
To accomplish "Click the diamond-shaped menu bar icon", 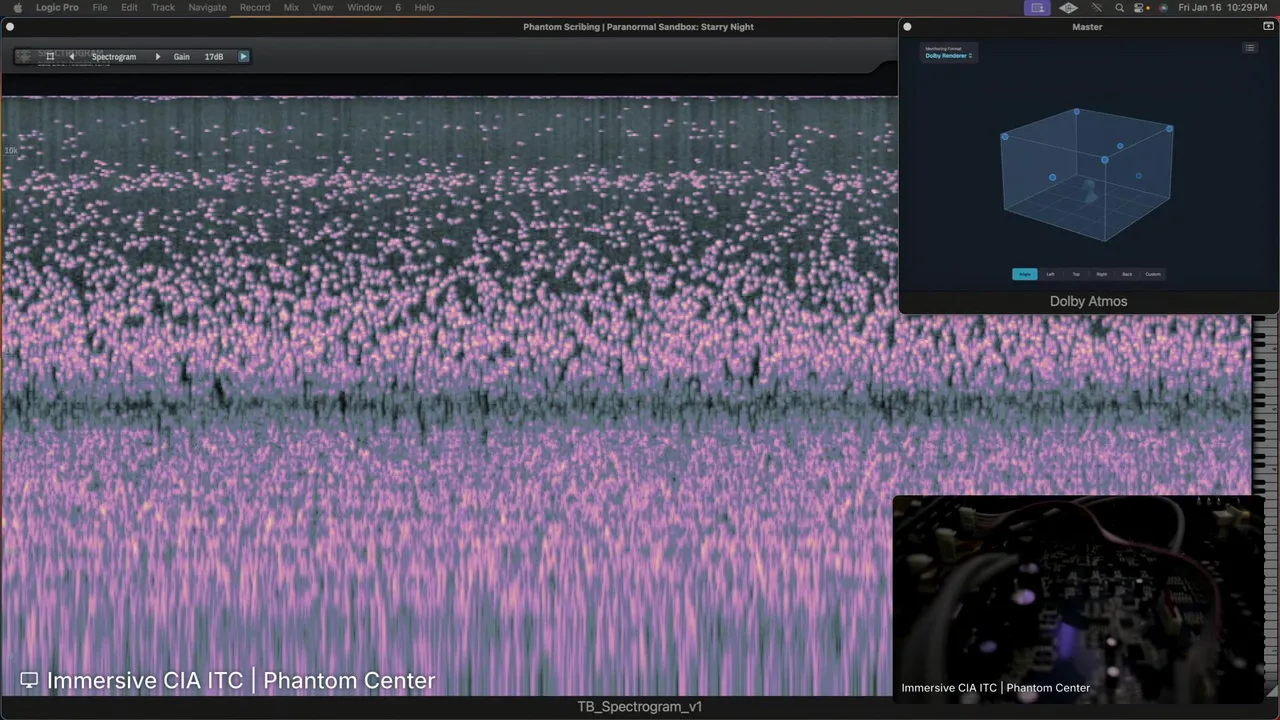I will pyautogui.click(x=1068, y=7).
